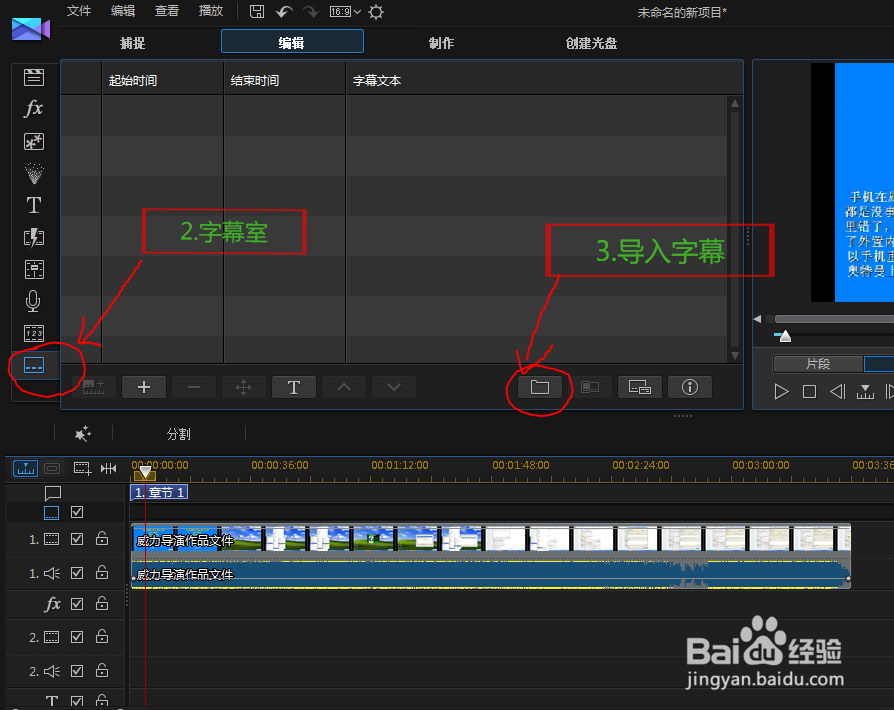Open the Subtitle Room icon
Image resolution: width=894 pixels, height=710 pixels.
click(34, 365)
